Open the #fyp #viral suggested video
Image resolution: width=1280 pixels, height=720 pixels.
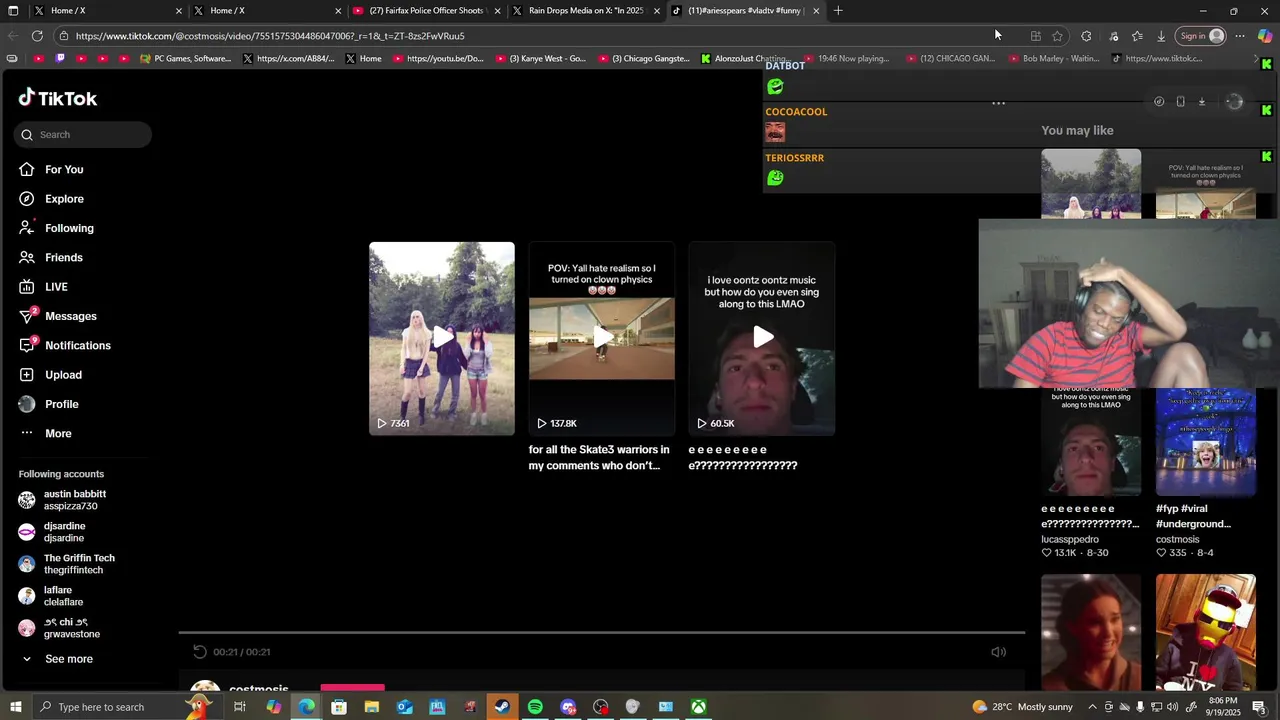1205,442
